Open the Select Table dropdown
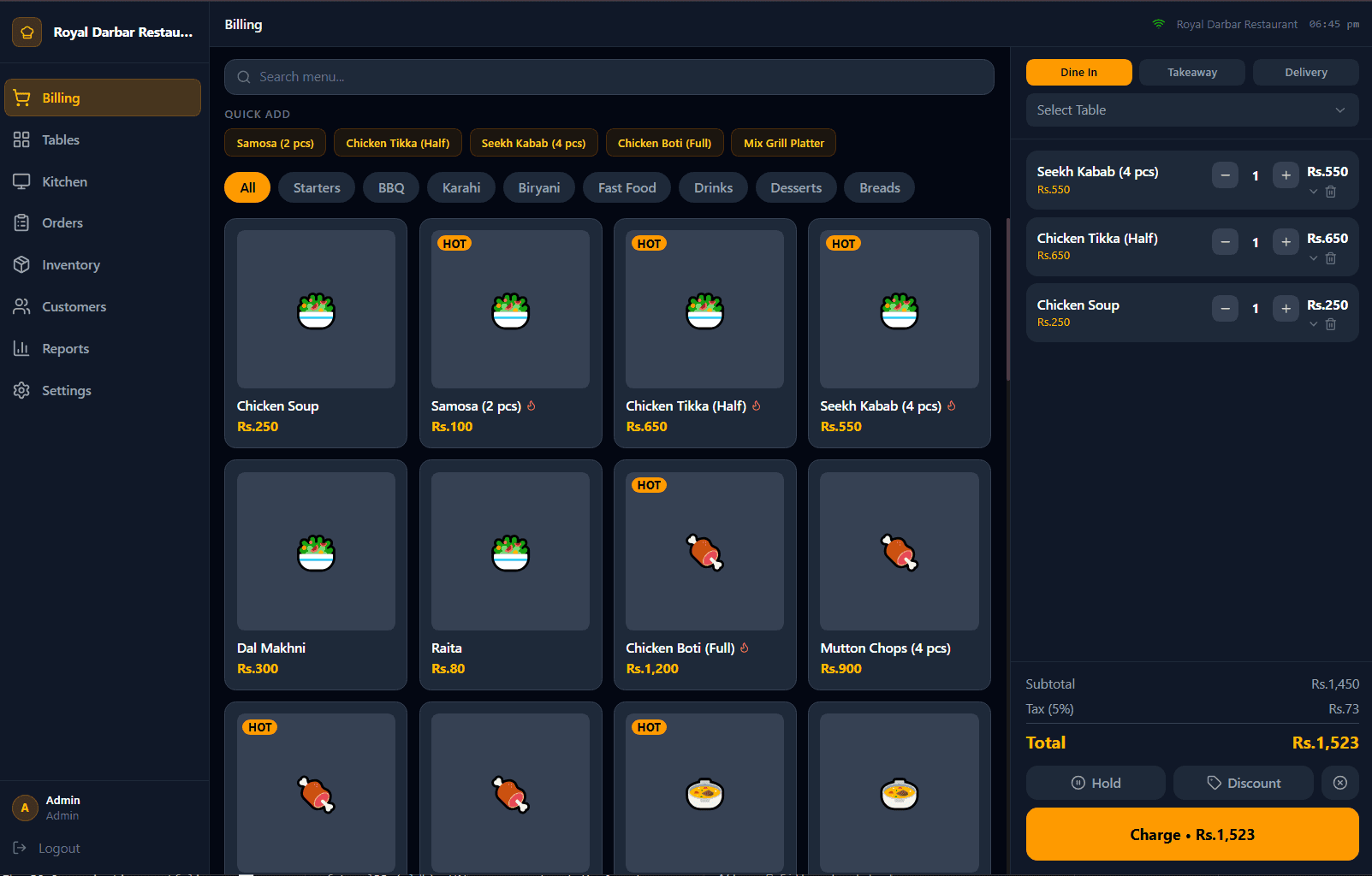Viewport: 1372px width, 876px height. click(x=1191, y=109)
